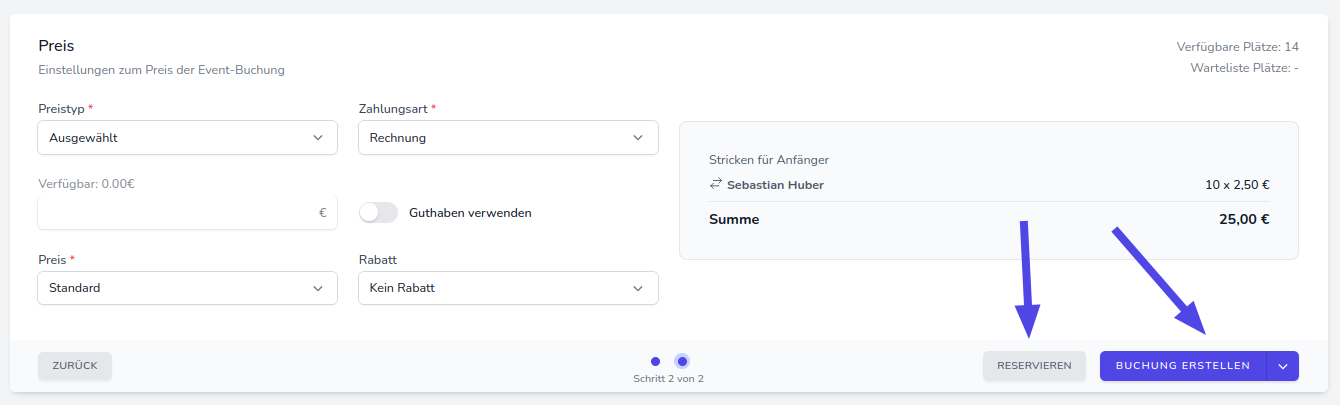Open the Preistyp dropdown
The image size is (1340, 405).
[187, 138]
